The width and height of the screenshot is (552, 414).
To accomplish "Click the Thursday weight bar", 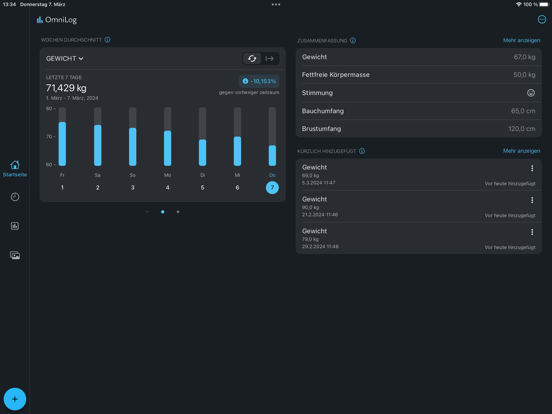I will tap(272, 155).
